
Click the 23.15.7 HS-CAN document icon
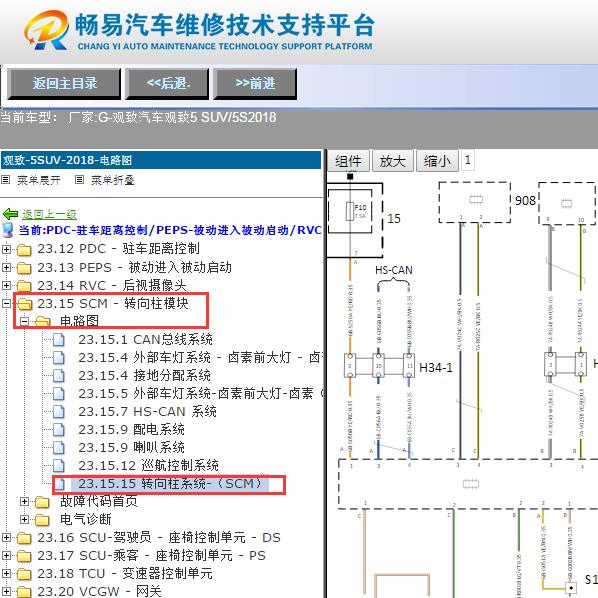pos(59,412)
